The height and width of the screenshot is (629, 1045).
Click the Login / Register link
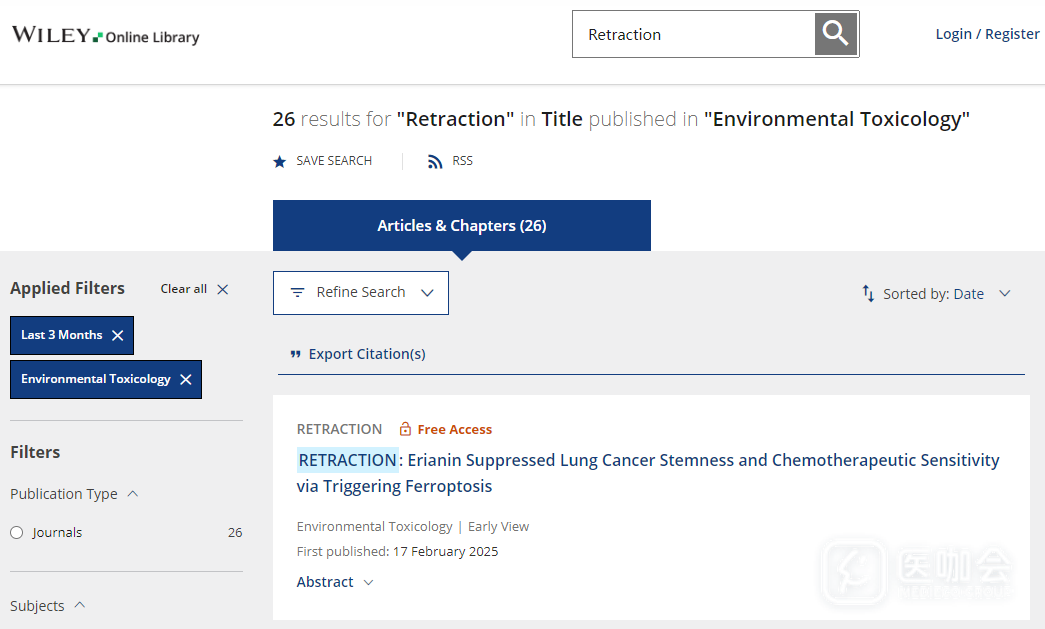click(987, 34)
